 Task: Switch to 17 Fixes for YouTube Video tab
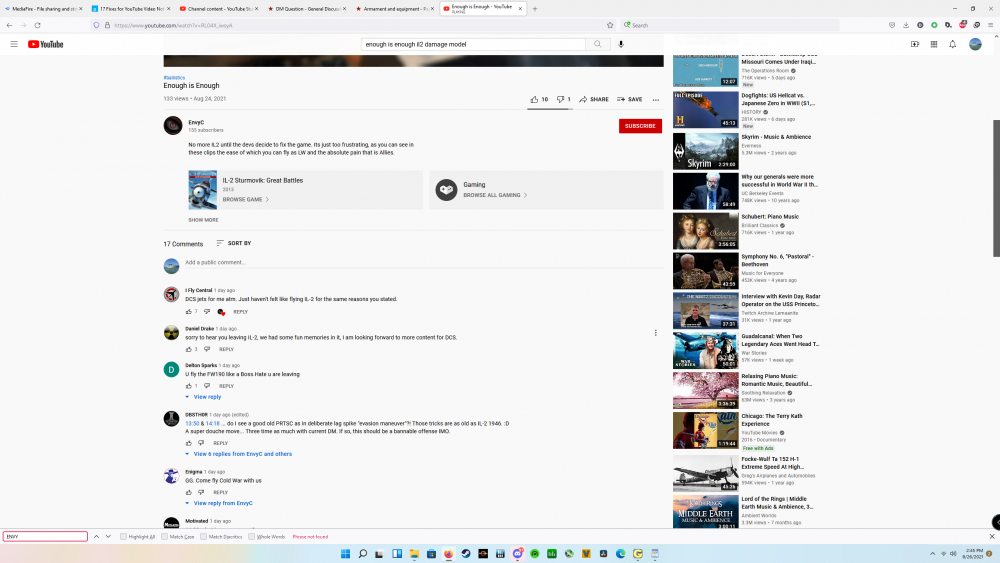131,9
